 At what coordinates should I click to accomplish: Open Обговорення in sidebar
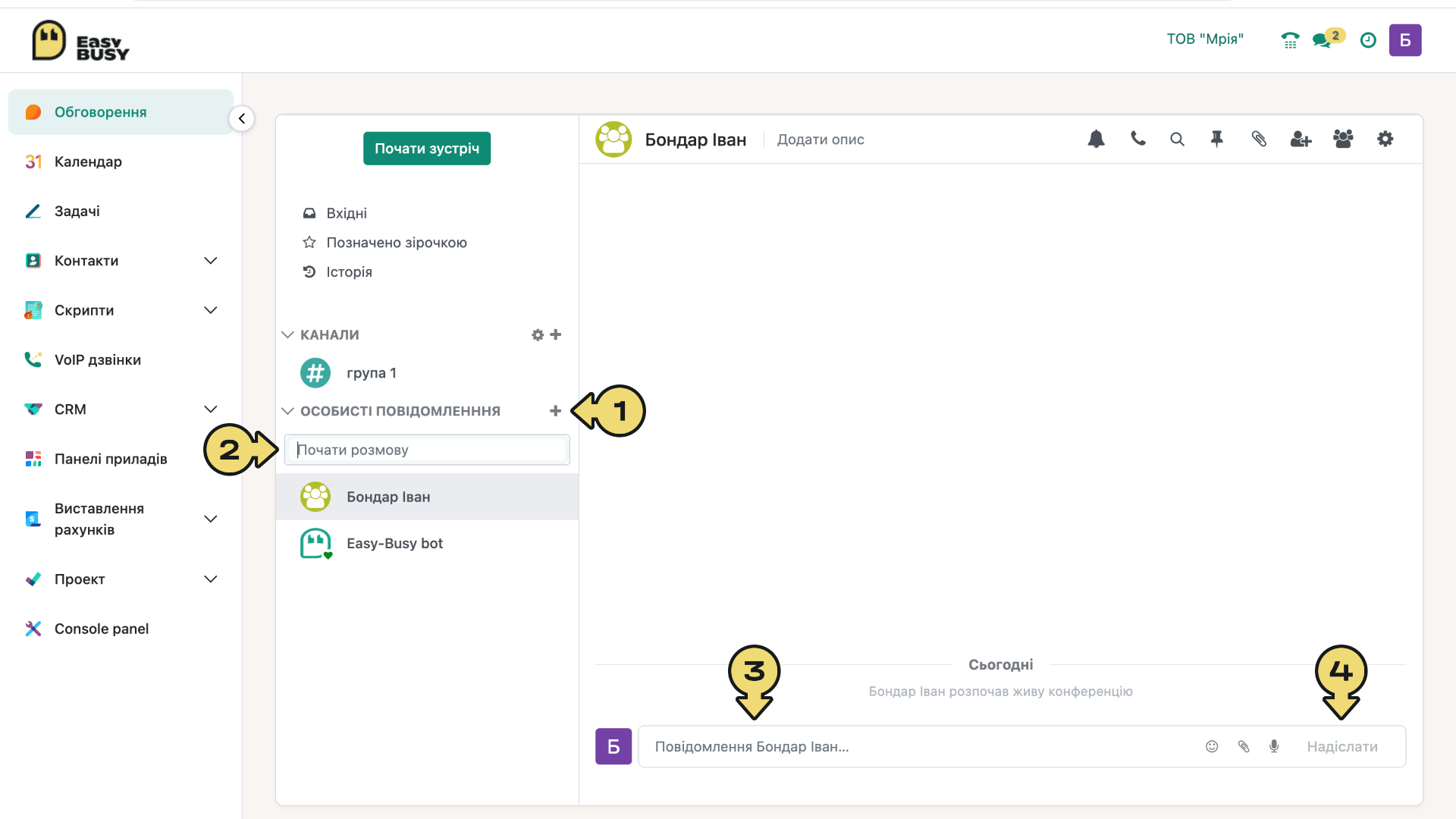coord(121,112)
